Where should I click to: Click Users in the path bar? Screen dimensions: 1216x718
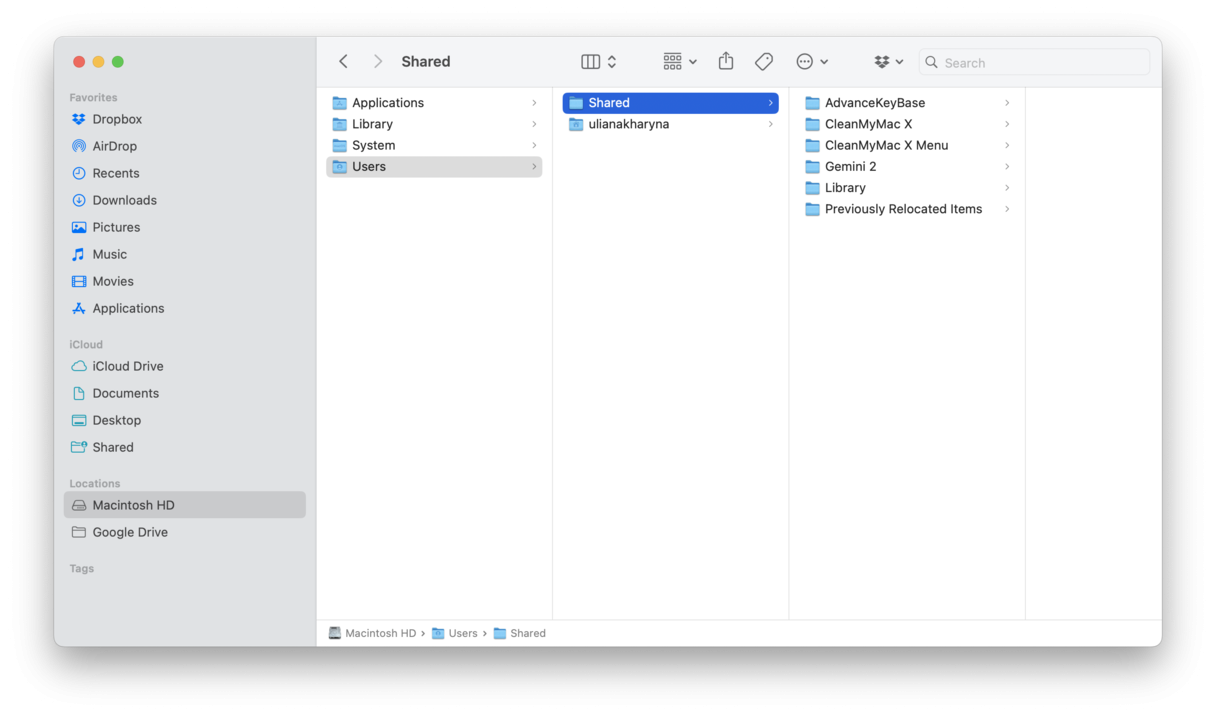(462, 633)
